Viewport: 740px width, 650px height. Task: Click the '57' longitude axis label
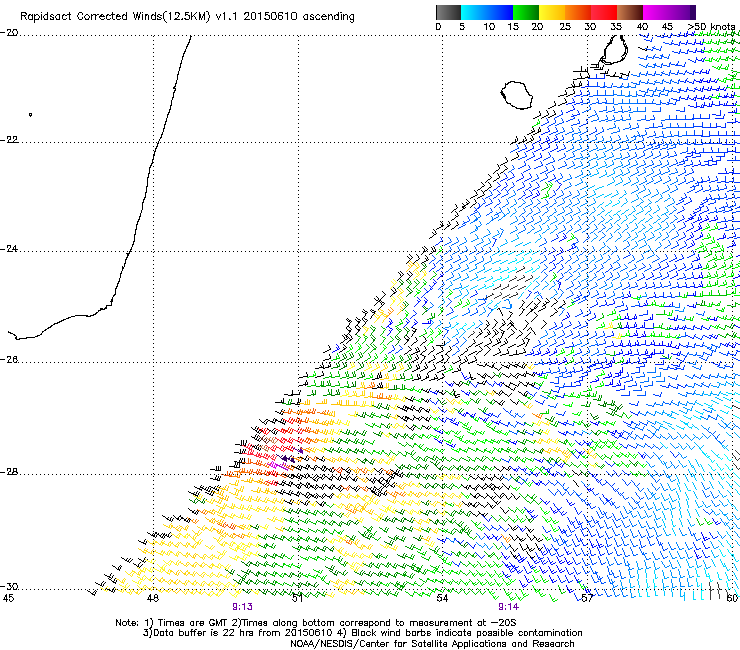click(587, 598)
